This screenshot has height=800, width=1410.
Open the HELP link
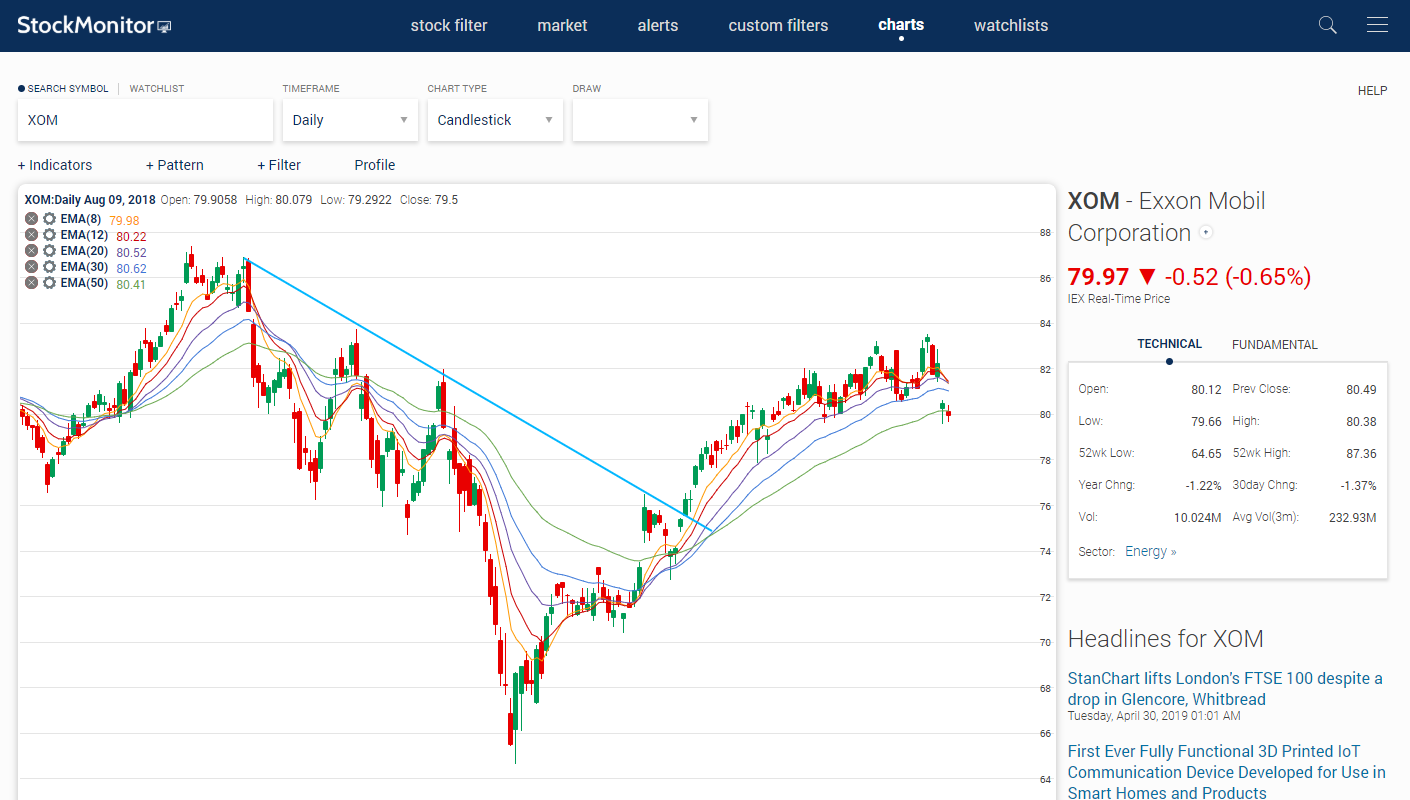1372,91
